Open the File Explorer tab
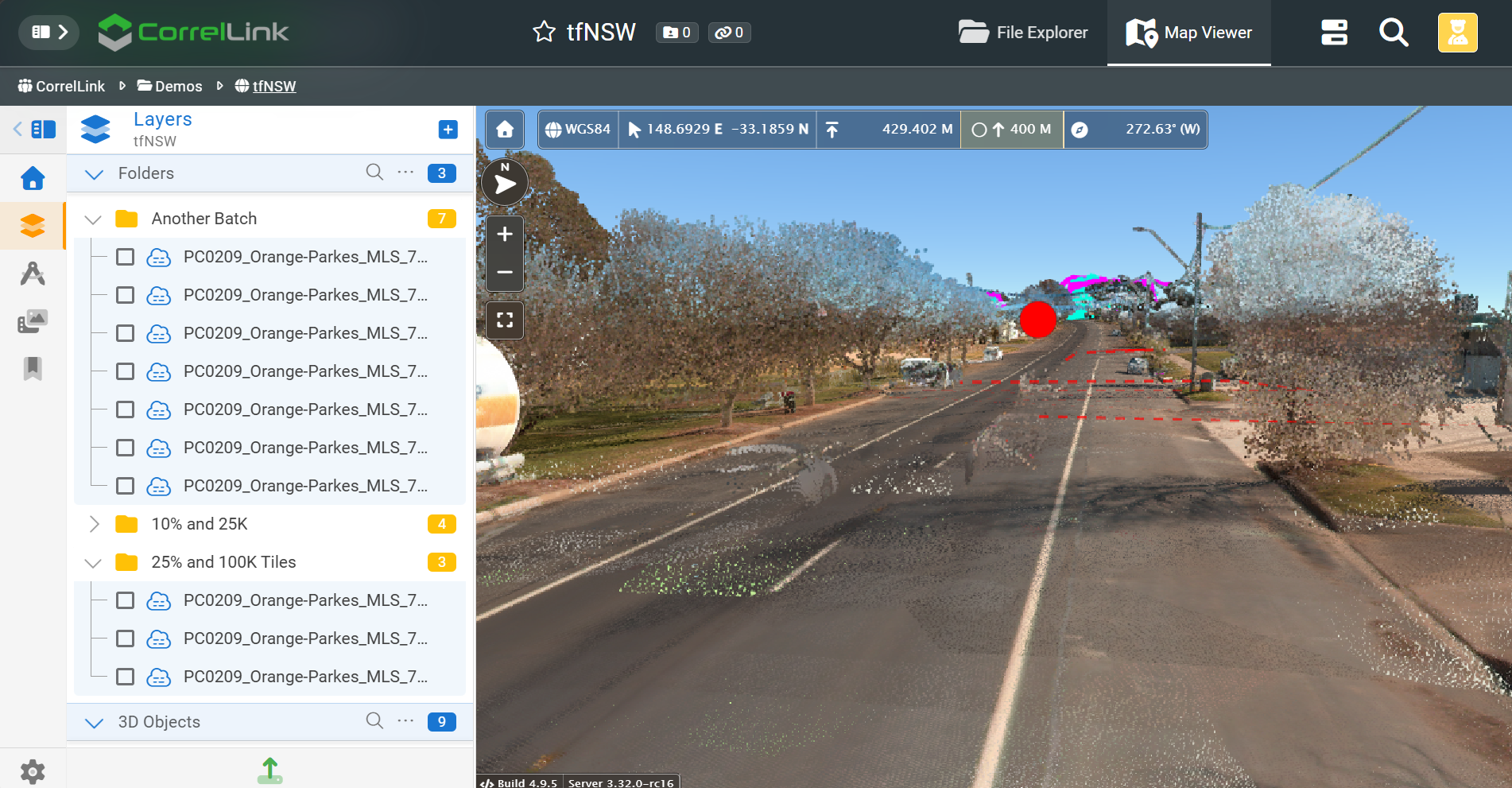This screenshot has width=1512, height=788. [x=1023, y=33]
